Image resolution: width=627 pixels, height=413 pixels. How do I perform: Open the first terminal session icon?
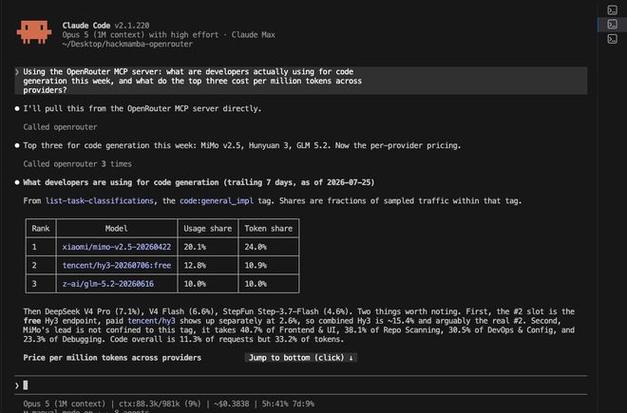pyautogui.click(x=612, y=10)
